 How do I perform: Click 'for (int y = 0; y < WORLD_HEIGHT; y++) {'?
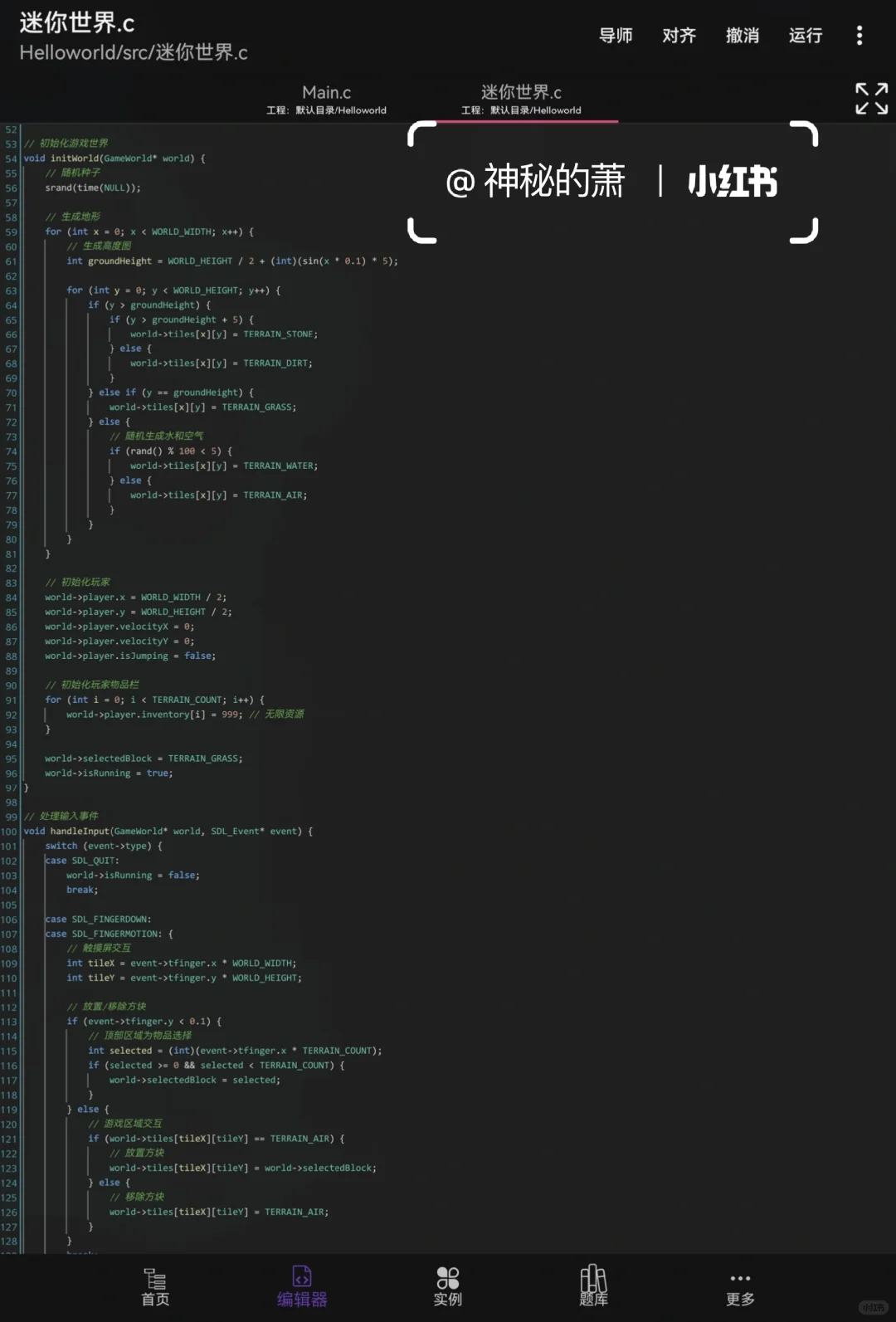click(173, 290)
